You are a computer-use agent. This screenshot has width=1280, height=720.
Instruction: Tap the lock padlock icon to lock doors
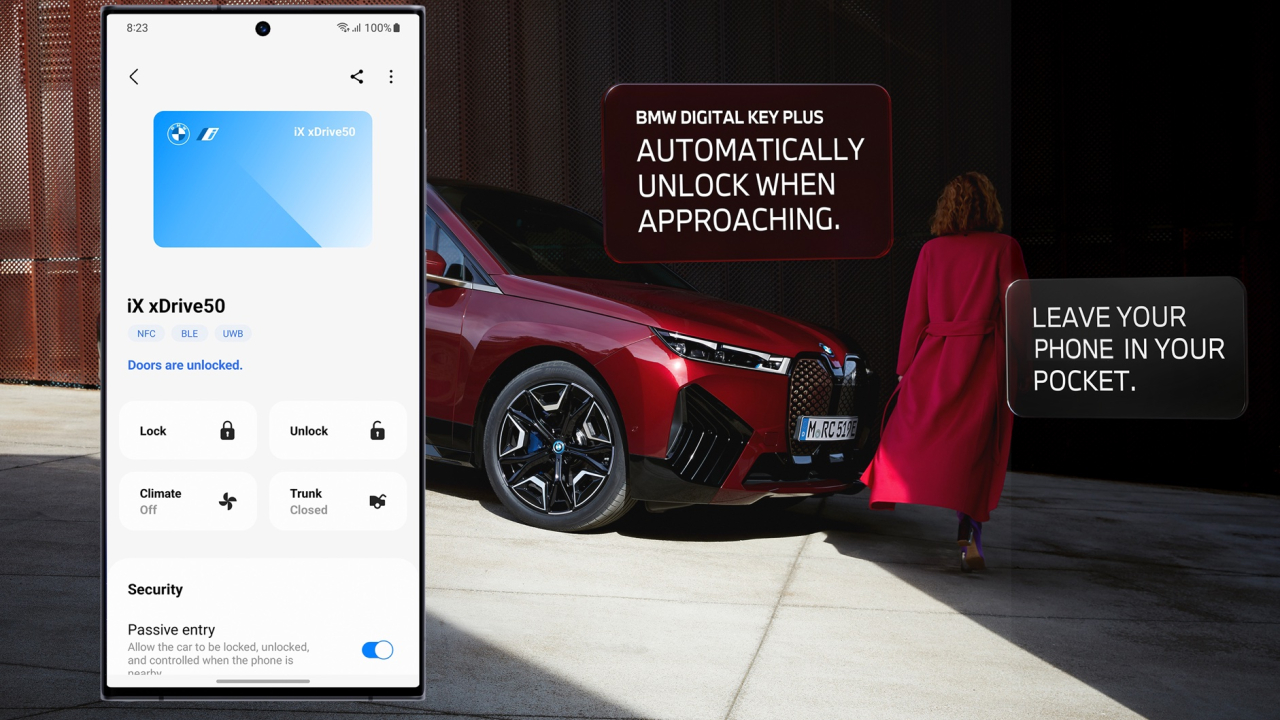[x=227, y=430]
